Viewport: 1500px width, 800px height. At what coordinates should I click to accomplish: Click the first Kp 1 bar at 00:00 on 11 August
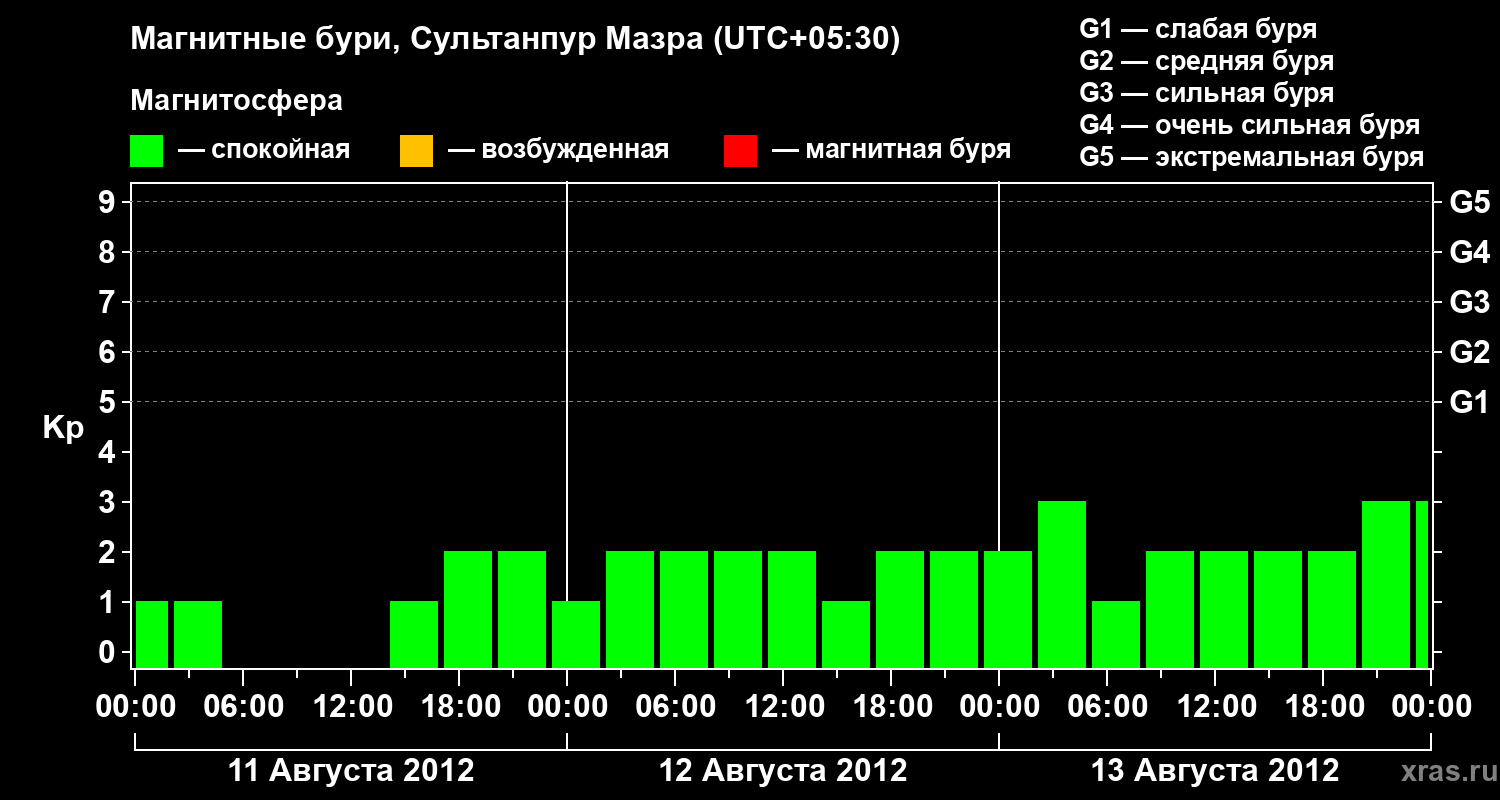152,634
